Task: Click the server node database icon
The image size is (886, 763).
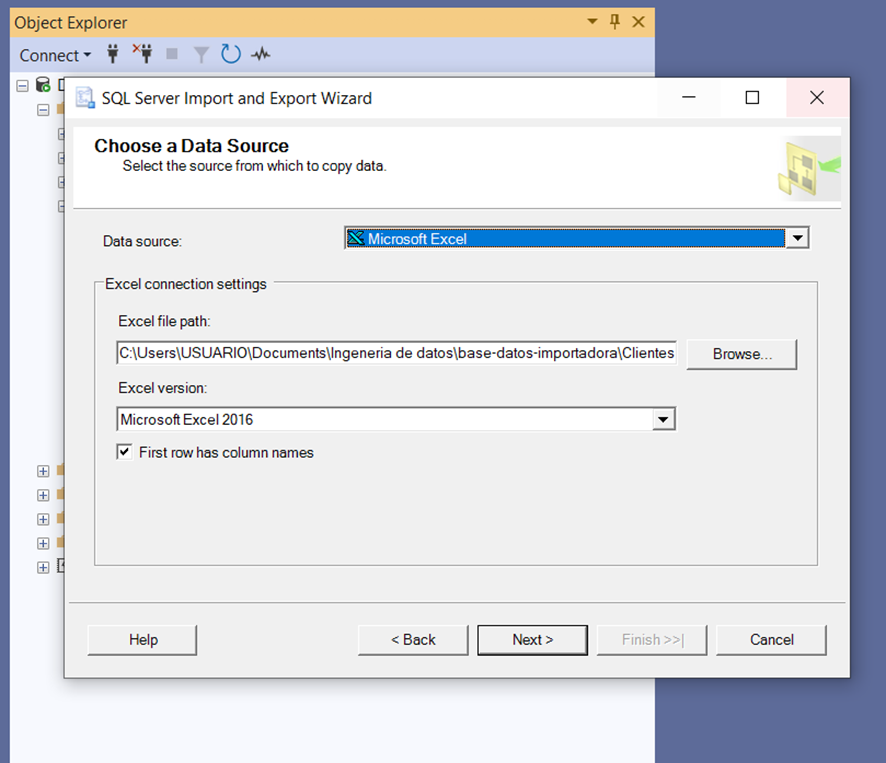Action: pos(43,85)
